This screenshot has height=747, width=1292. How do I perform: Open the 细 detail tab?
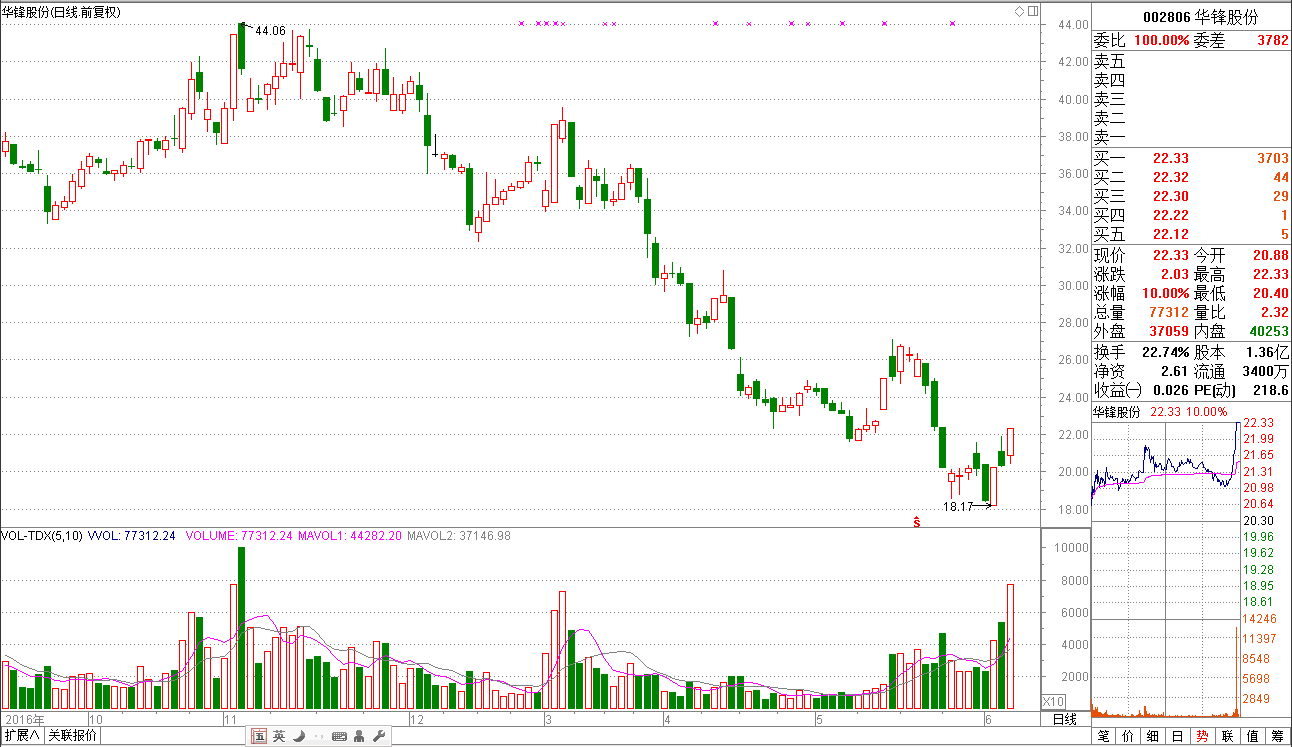click(x=1153, y=736)
